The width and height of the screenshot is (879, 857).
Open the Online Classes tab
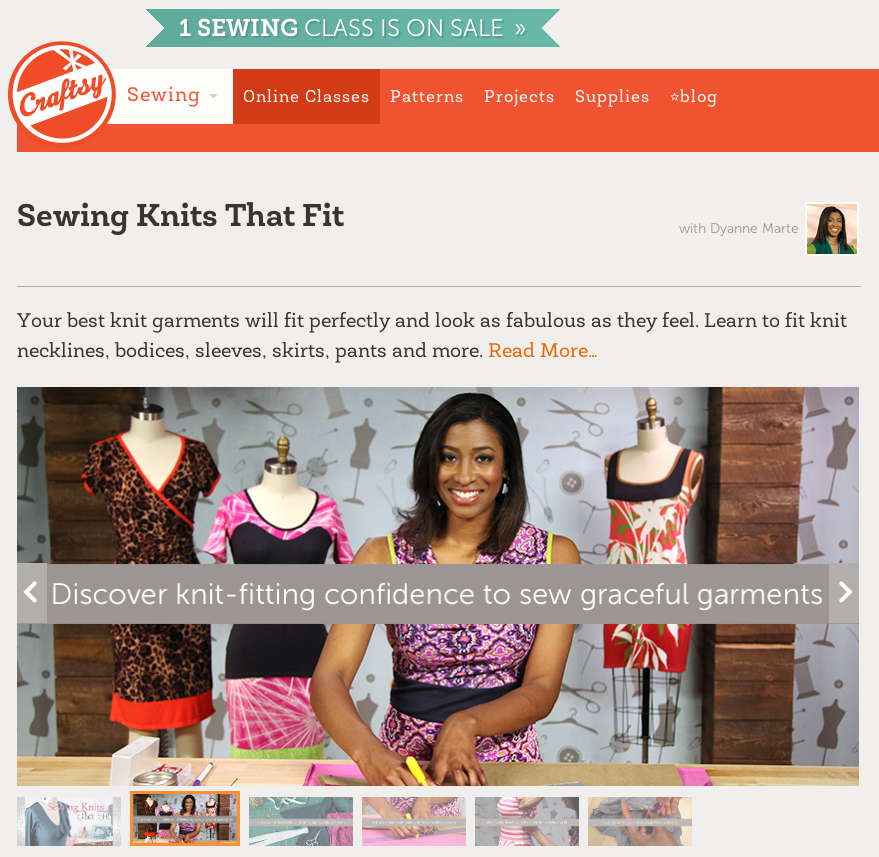(306, 96)
